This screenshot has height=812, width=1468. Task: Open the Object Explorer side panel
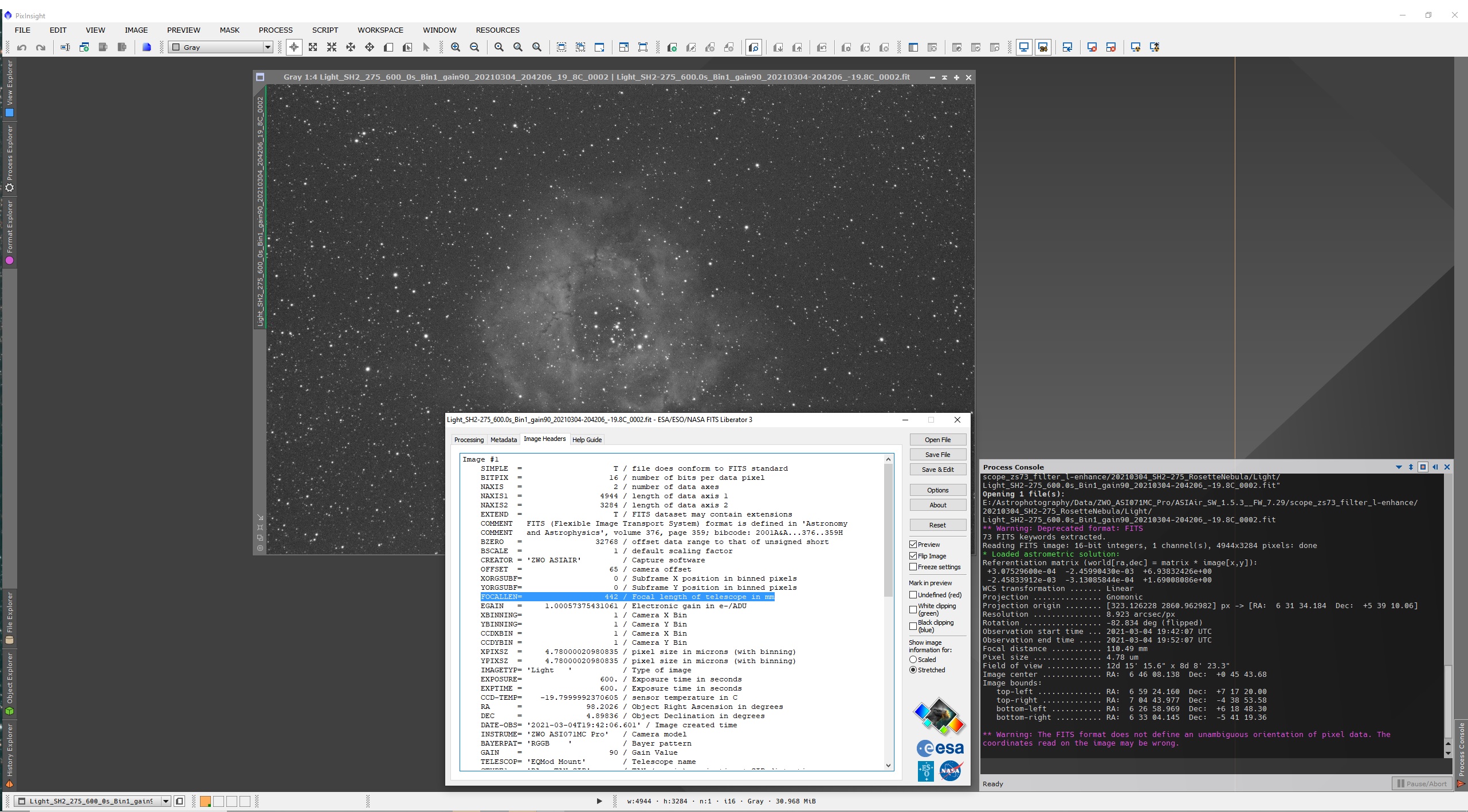9,684
